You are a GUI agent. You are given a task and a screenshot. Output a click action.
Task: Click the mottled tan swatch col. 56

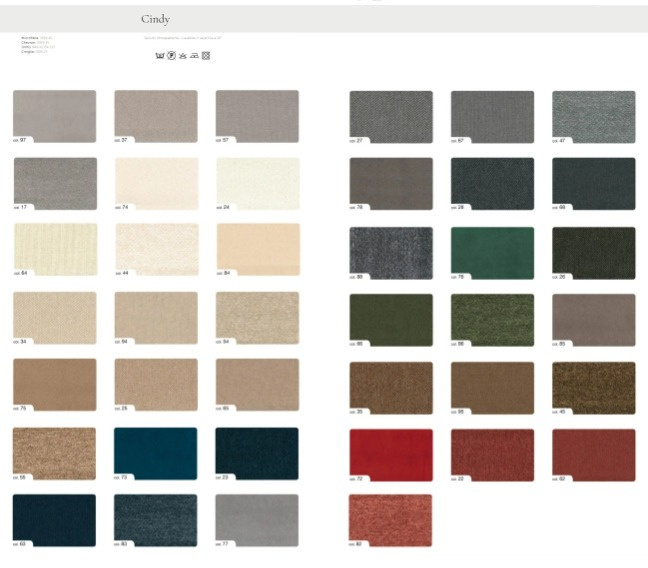tap(55, 453)
